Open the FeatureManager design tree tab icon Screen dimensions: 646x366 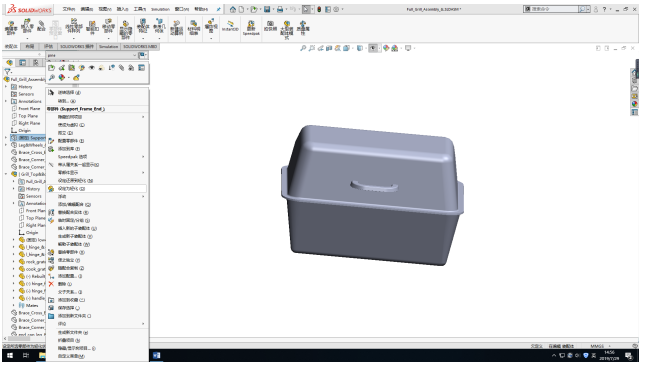tap(10, 63)
